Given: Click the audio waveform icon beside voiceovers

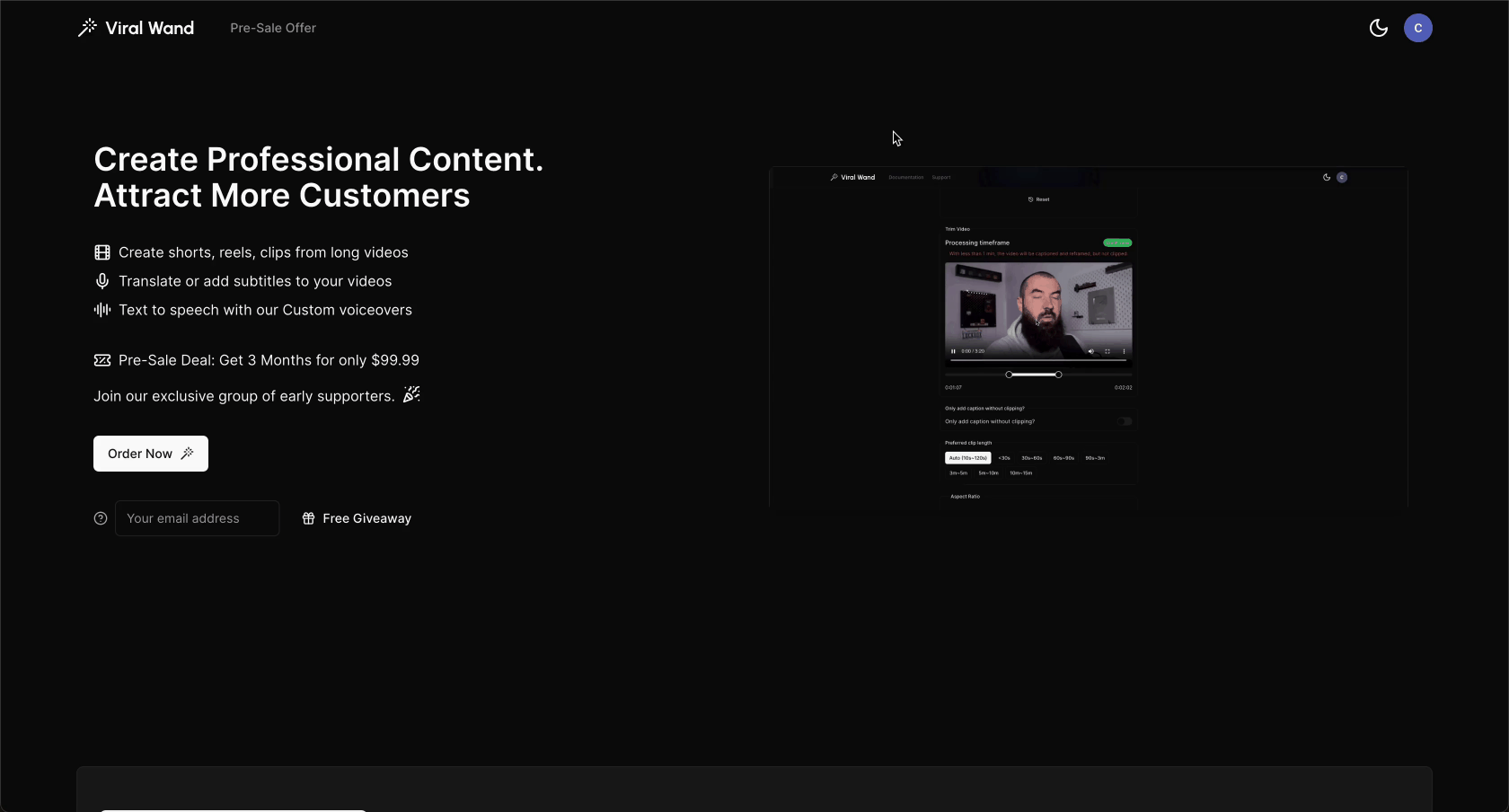Looking at the screenshot, I should pos(102,310).
